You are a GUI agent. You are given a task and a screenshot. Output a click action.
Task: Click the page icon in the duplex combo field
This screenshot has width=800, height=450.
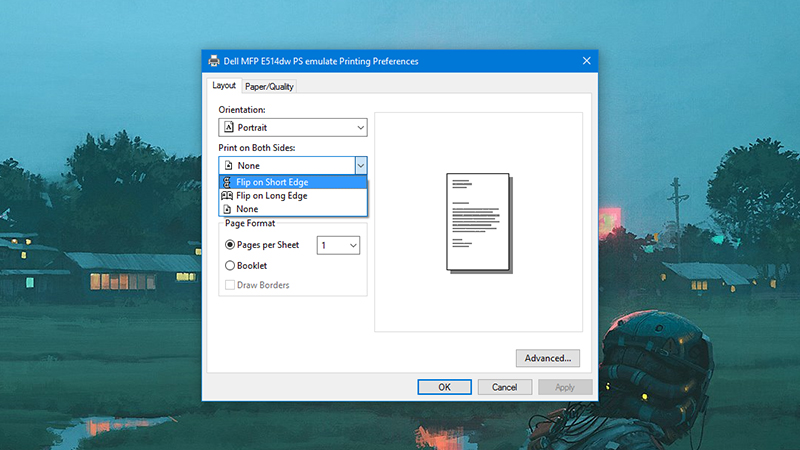pos(229,165)
